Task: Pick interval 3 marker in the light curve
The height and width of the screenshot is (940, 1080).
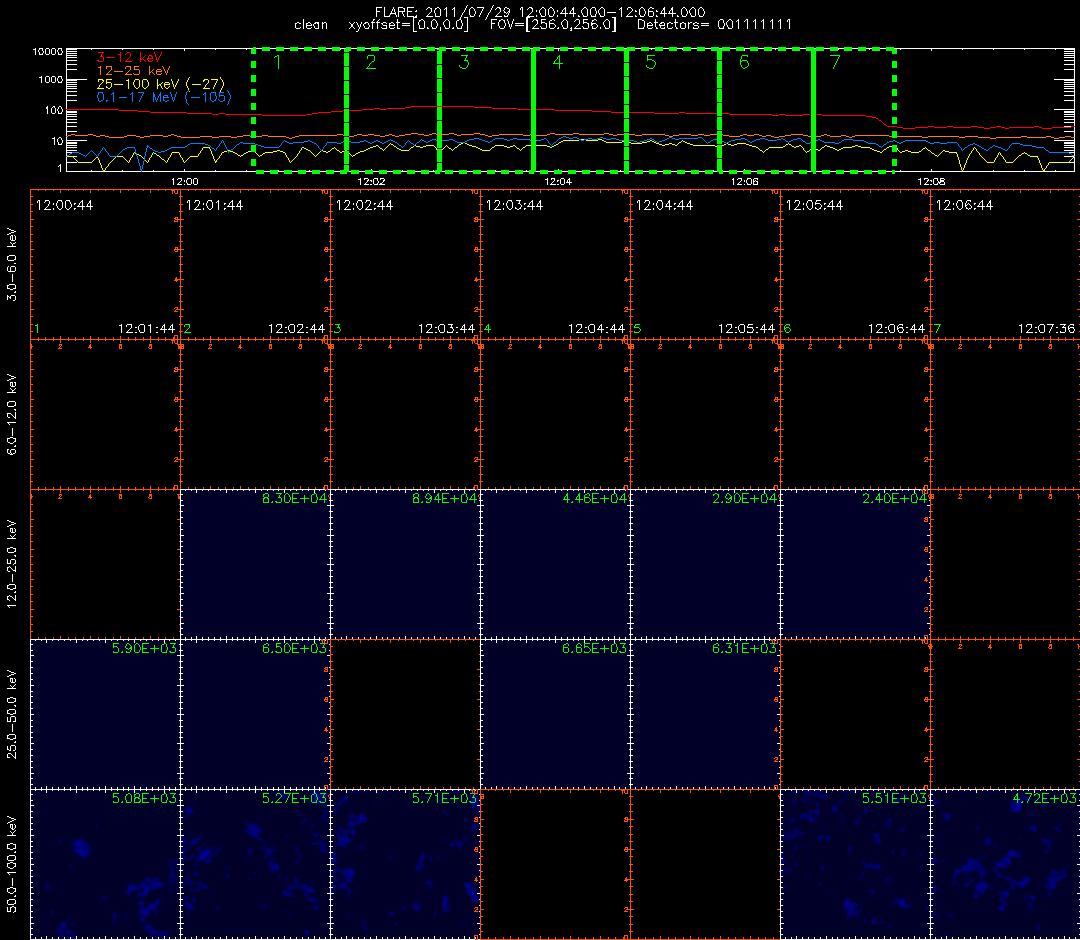Action: tap(464, 62)
